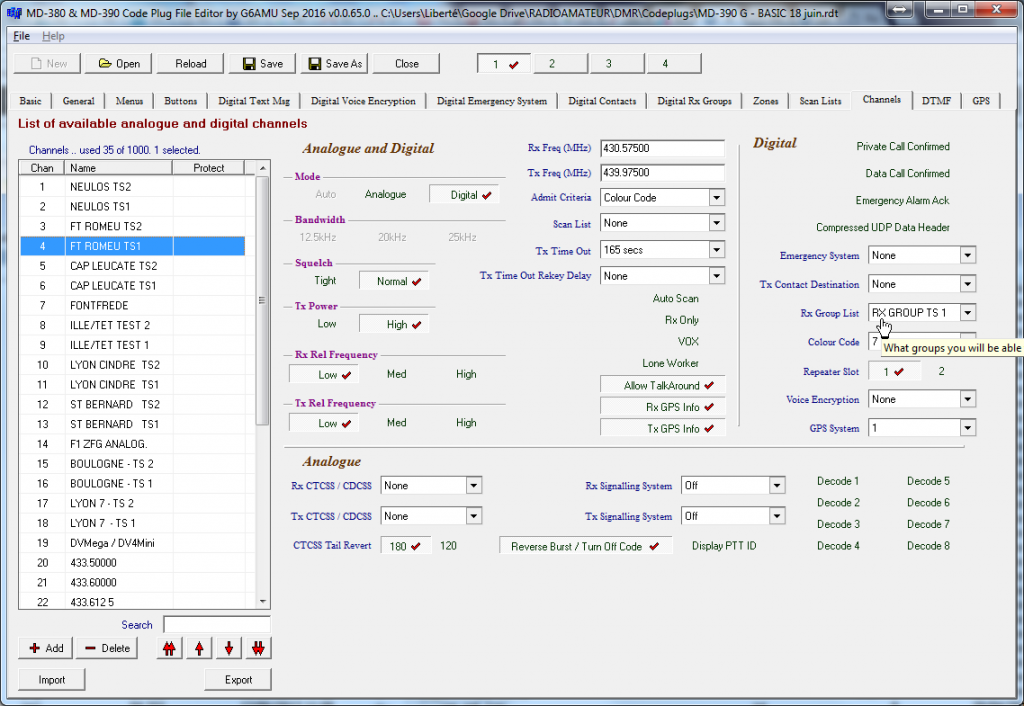Select channel FONTFREDE

133,305
